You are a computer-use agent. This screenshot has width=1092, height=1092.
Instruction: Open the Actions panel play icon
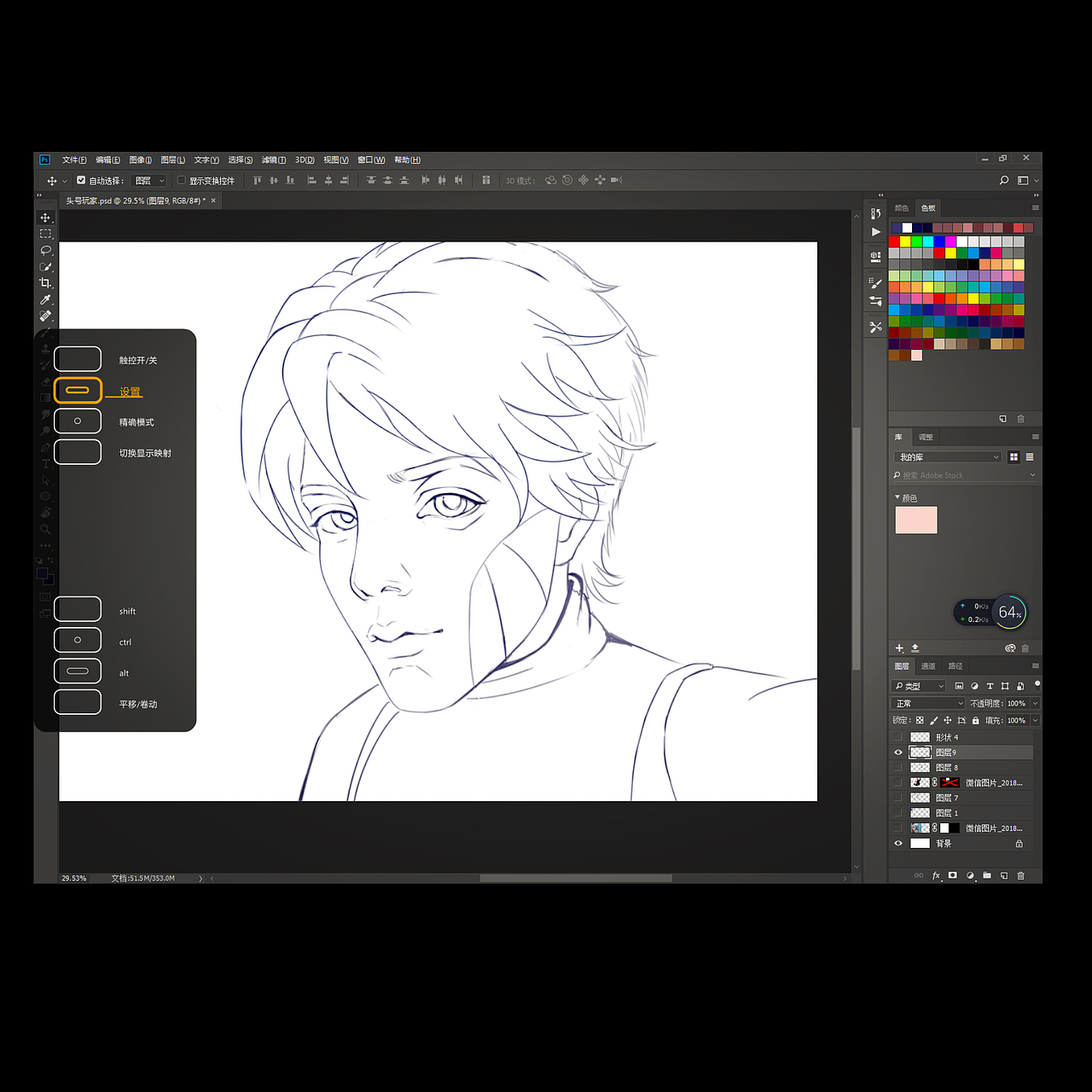(x=875, y=231)
